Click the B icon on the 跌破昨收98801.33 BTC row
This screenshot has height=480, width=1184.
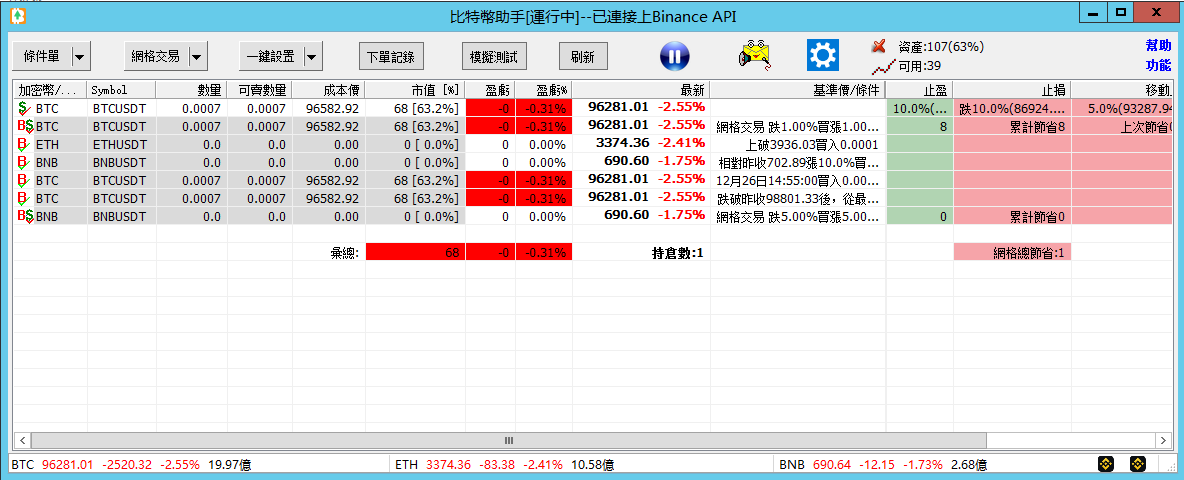pos(23,198)
